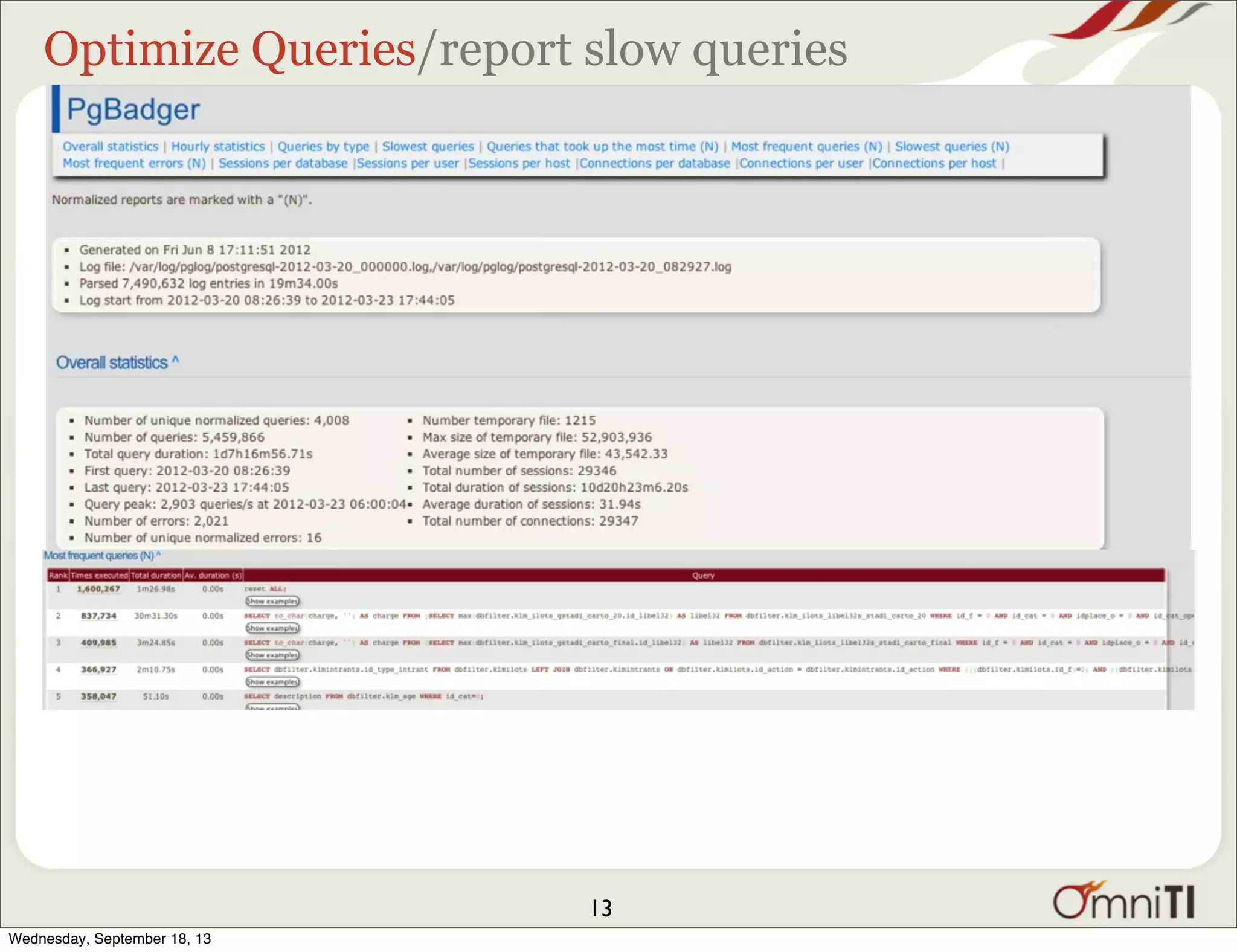
Task: Open Connections per host link
Action: click(934, 164)
